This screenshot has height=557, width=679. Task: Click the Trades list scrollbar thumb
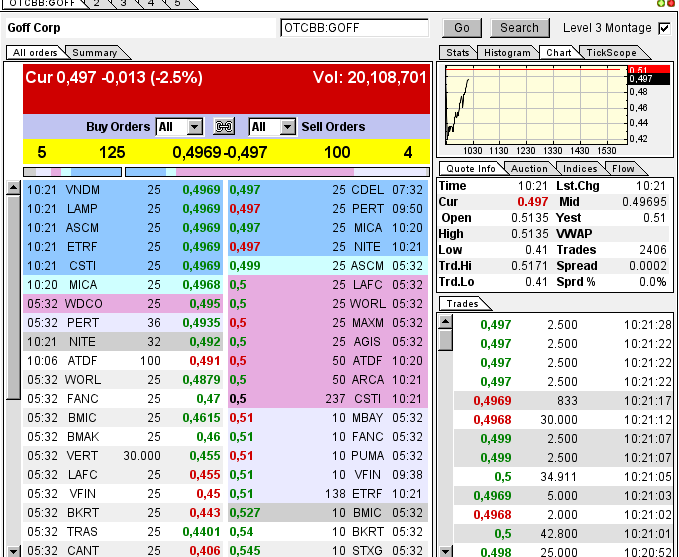446,340
